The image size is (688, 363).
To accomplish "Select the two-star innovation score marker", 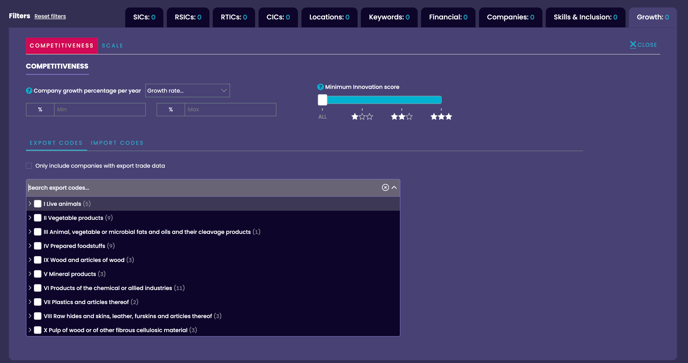I will click(401, 117).
